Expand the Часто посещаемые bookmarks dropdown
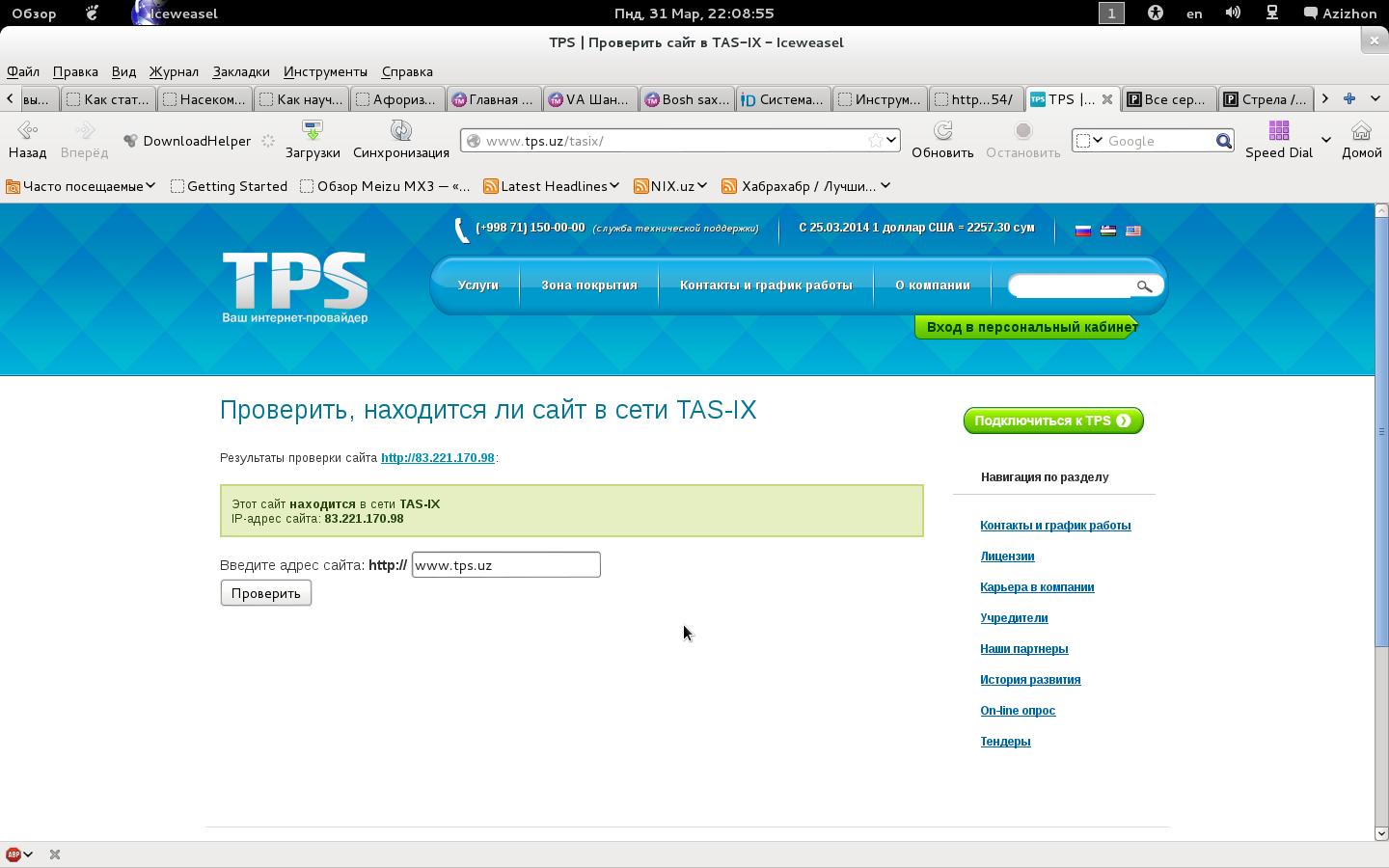Image resolution: width=1389 pixels, height=868 pixels. [x=81, y=186]
